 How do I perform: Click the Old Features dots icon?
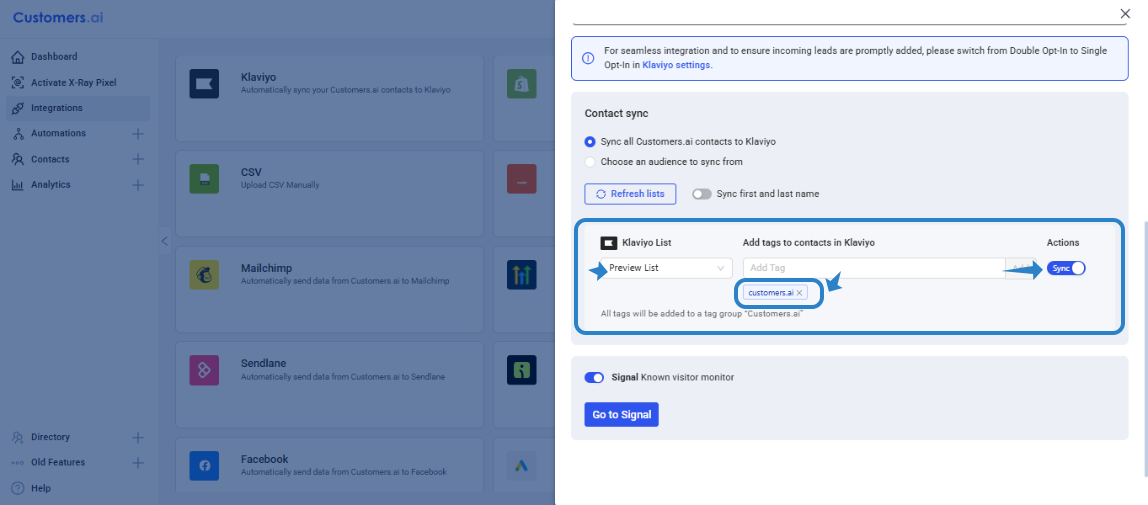point(18,463)
